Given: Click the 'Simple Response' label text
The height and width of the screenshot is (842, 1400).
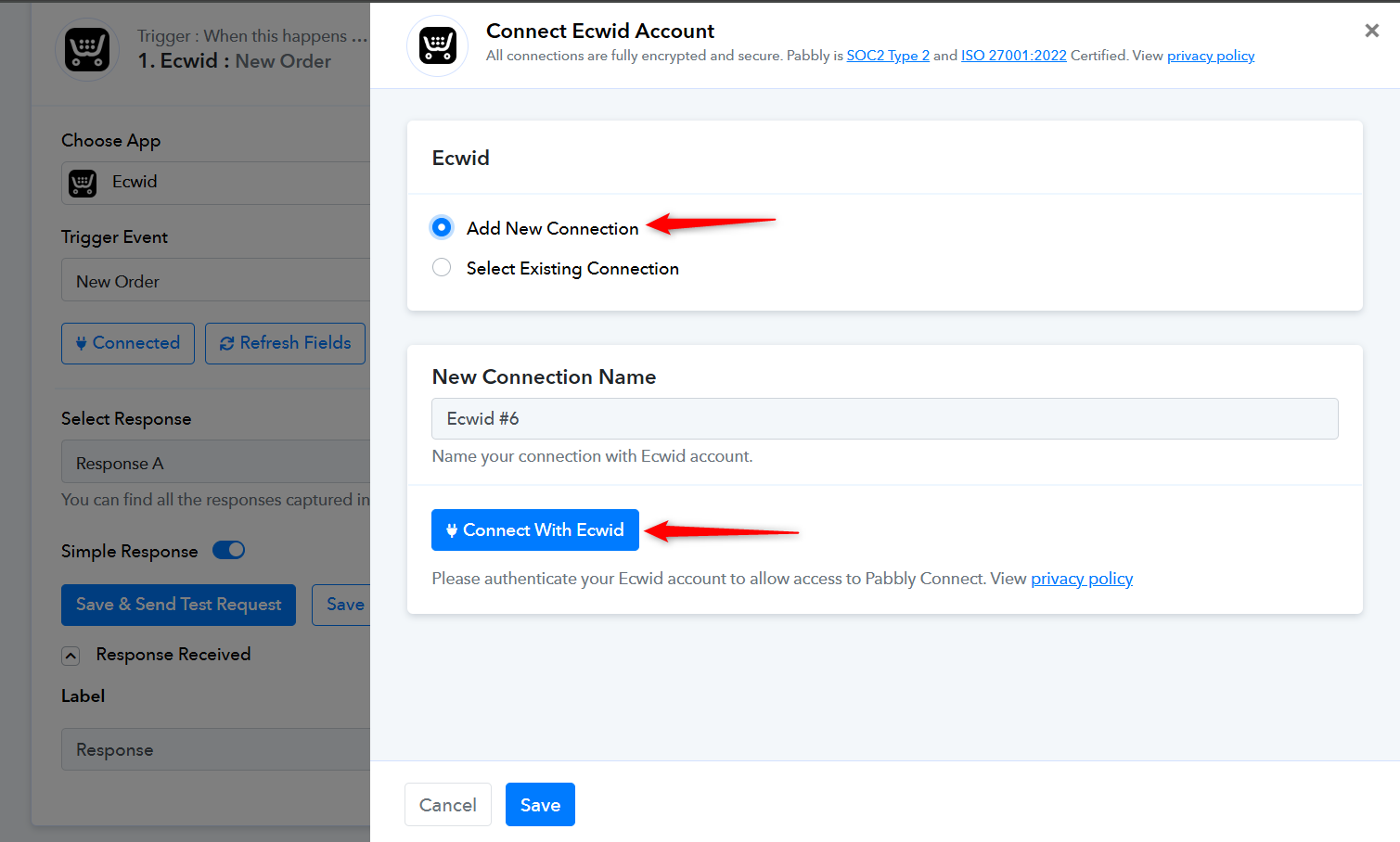Looking at the screenshot, I should [x=129, y=551].
